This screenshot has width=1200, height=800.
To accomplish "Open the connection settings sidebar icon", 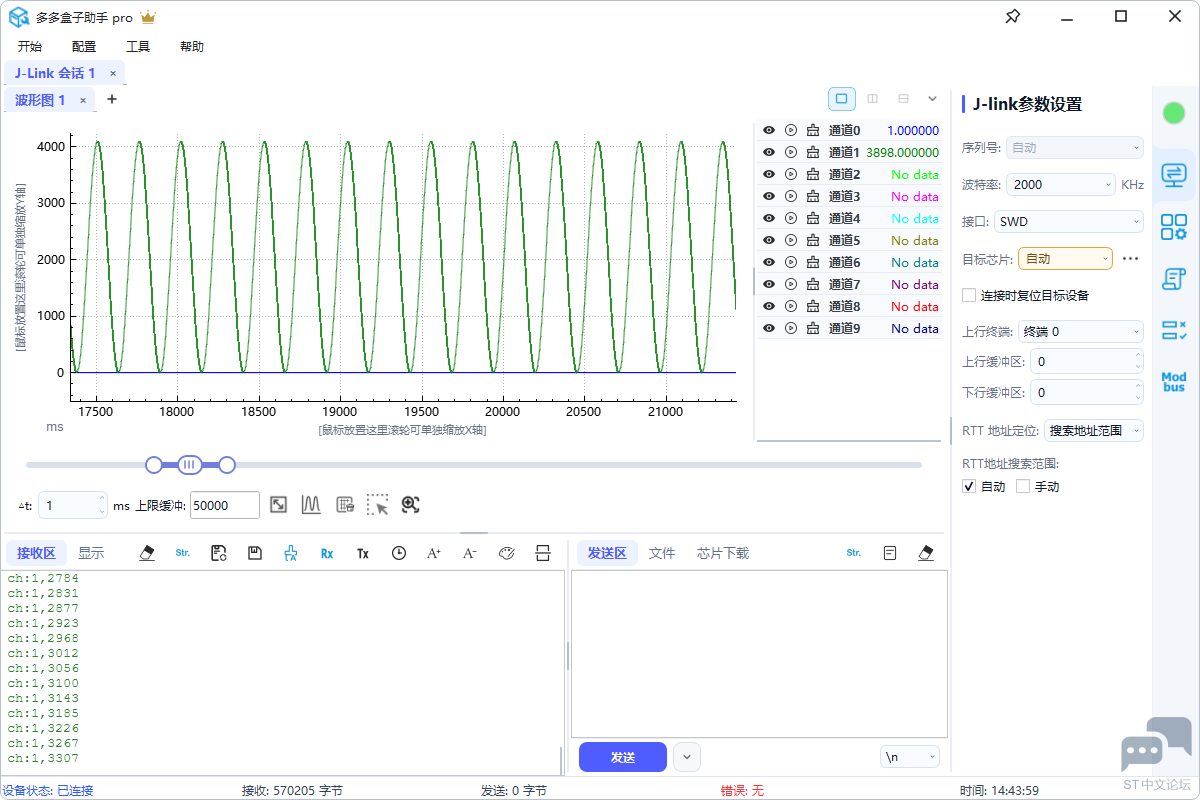I will coord(1174,175).
